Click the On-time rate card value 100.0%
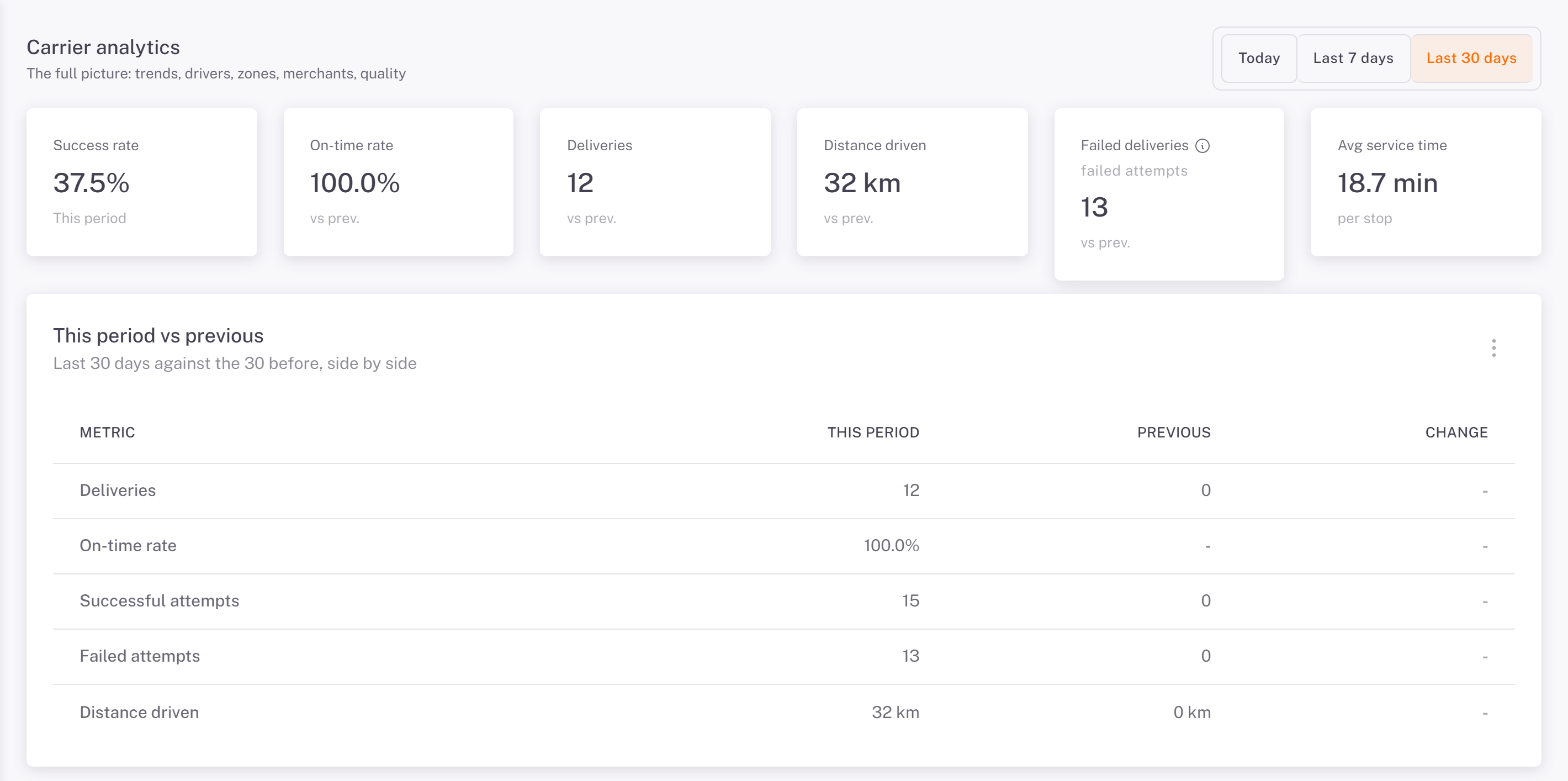 click(x=355, y=183)
